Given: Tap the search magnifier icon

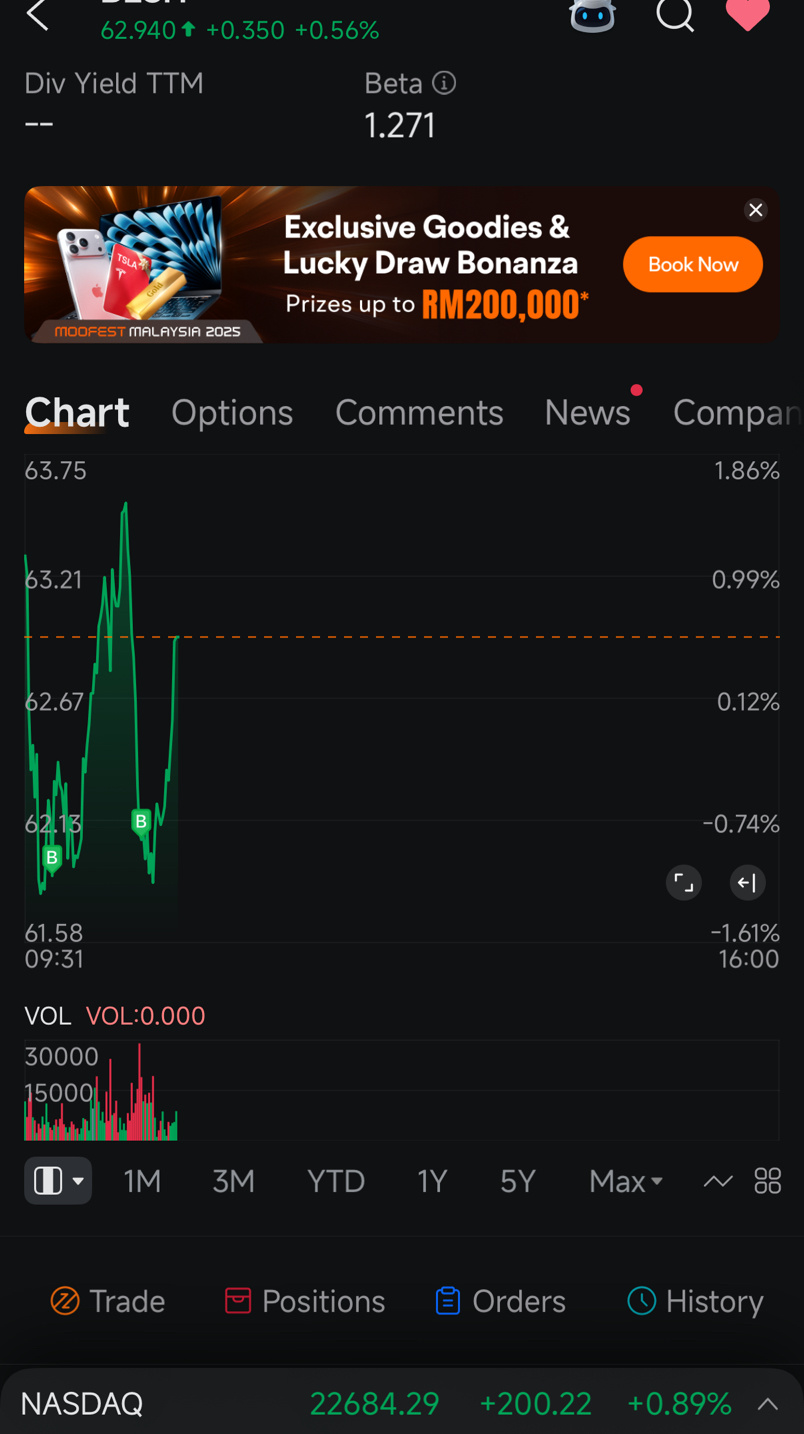Looking at the screenshot, I should (675, 15).
